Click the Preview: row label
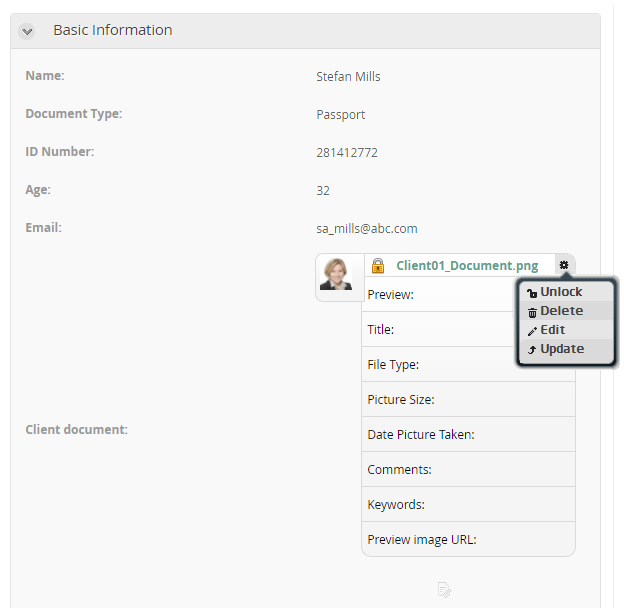 click(390, 294)
